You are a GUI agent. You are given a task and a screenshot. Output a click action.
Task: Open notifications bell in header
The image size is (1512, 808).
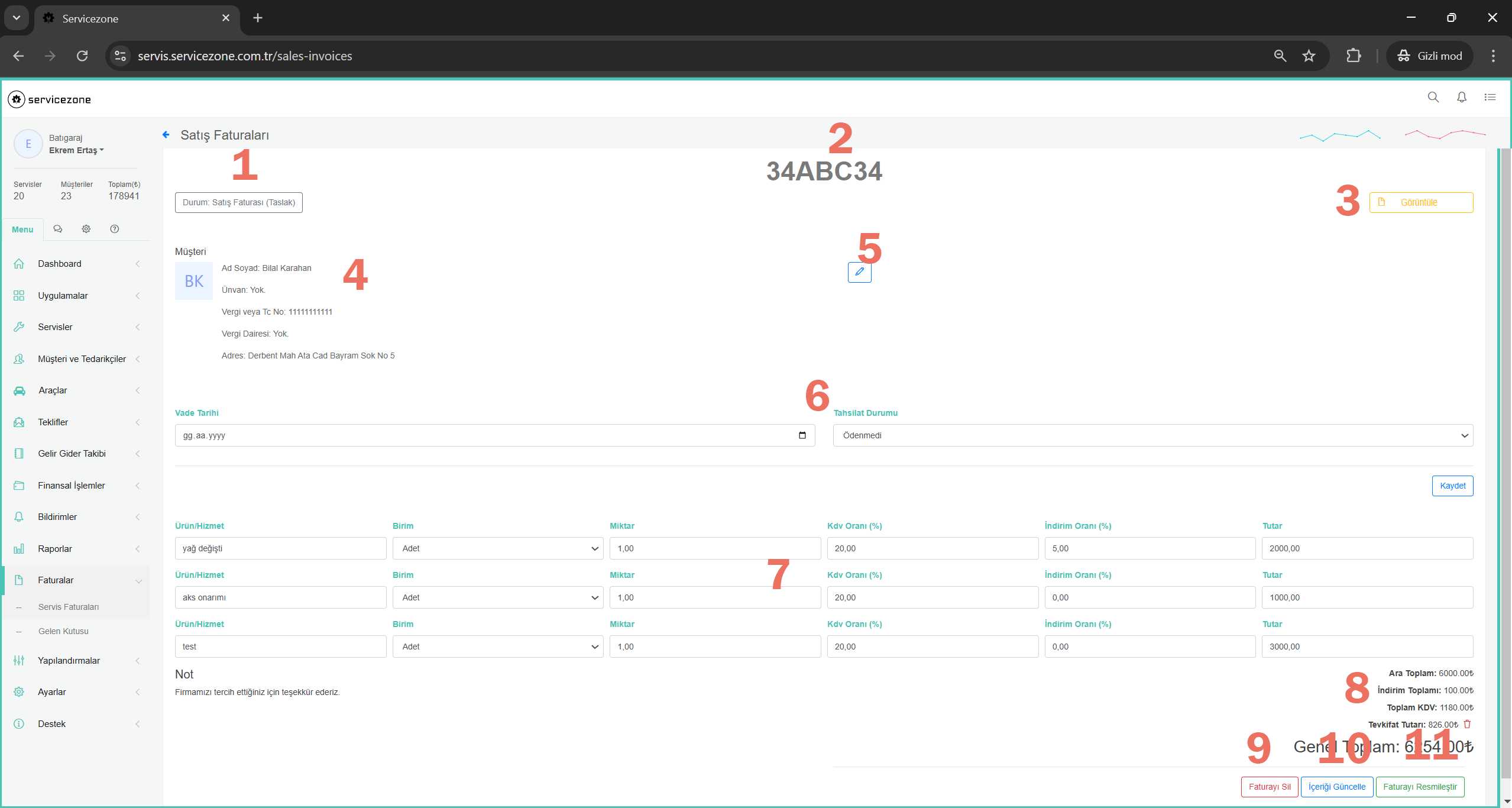pyautogui.click(x=1461, y=98)
